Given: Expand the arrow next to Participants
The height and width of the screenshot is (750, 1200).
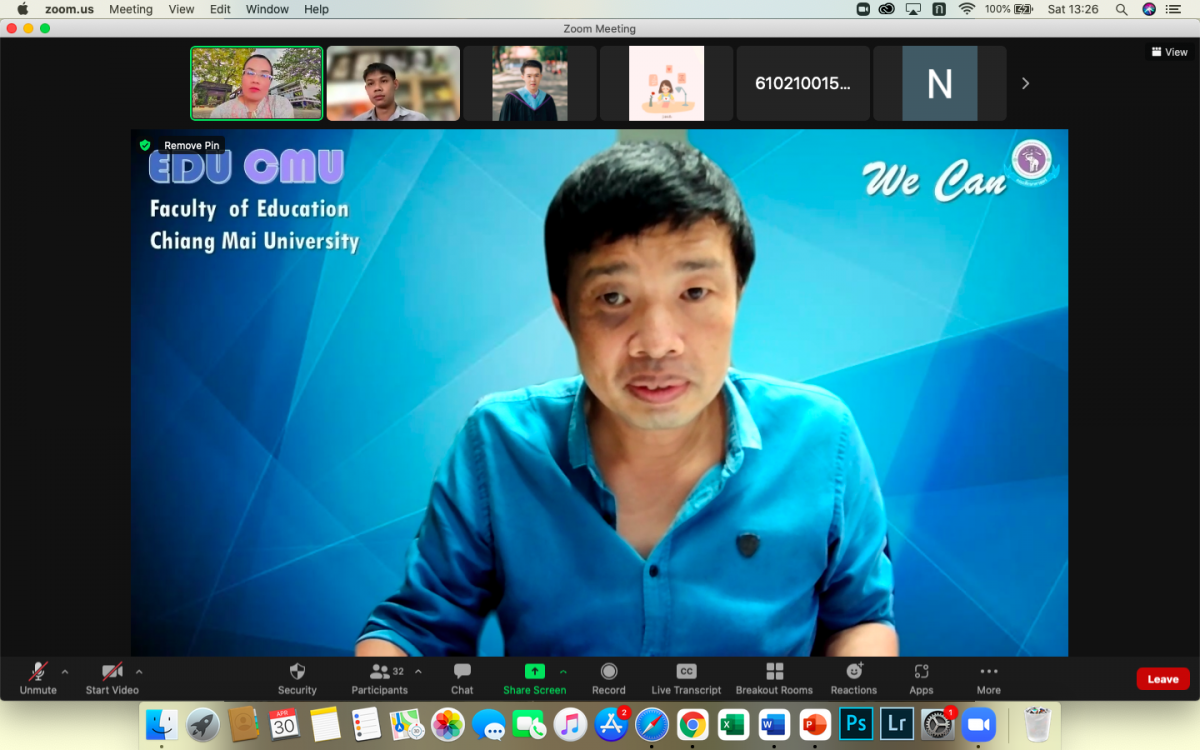Looking at the screenshot, I should (x=418, y=672).
